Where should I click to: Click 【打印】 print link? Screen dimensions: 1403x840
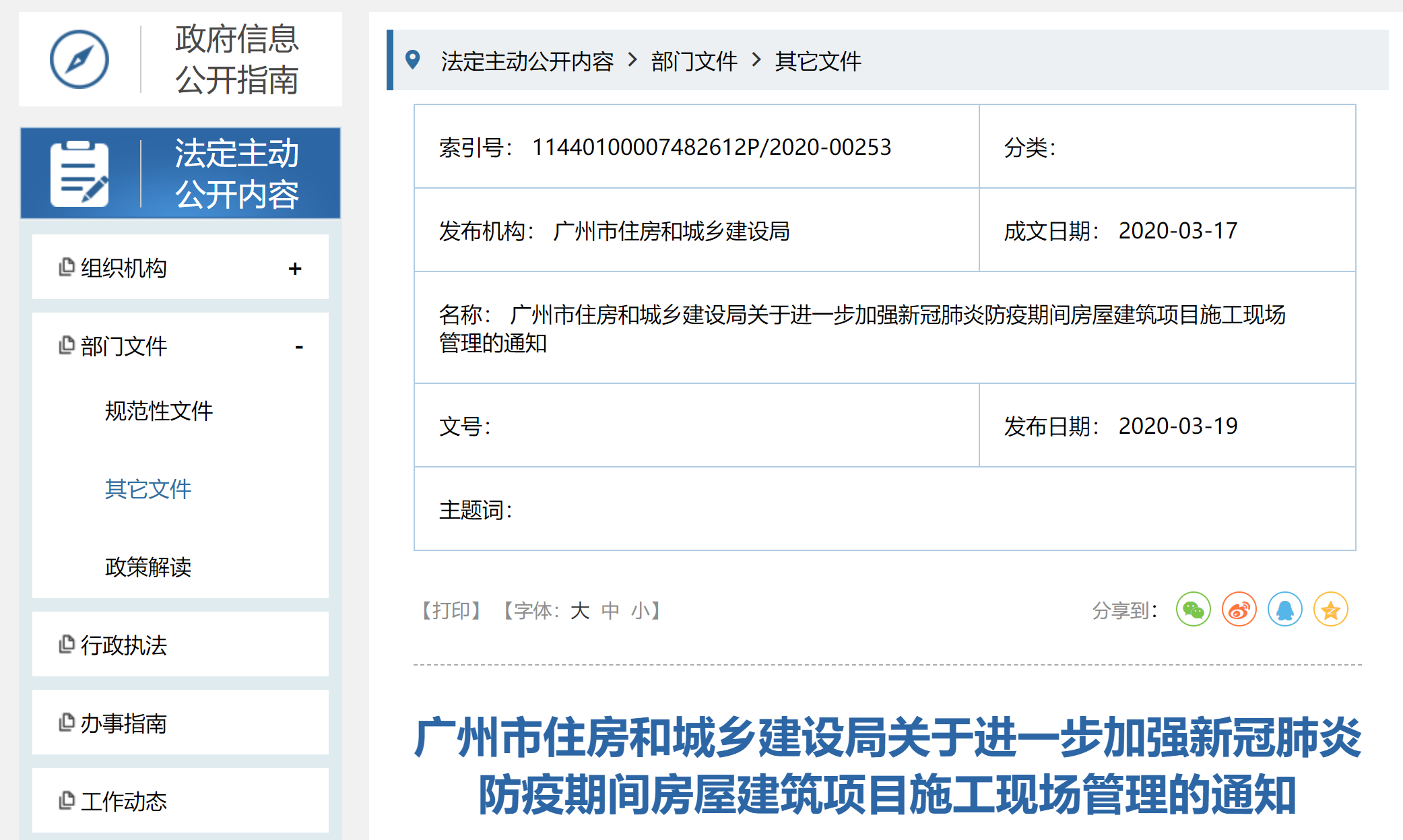(x=451, y=611)
